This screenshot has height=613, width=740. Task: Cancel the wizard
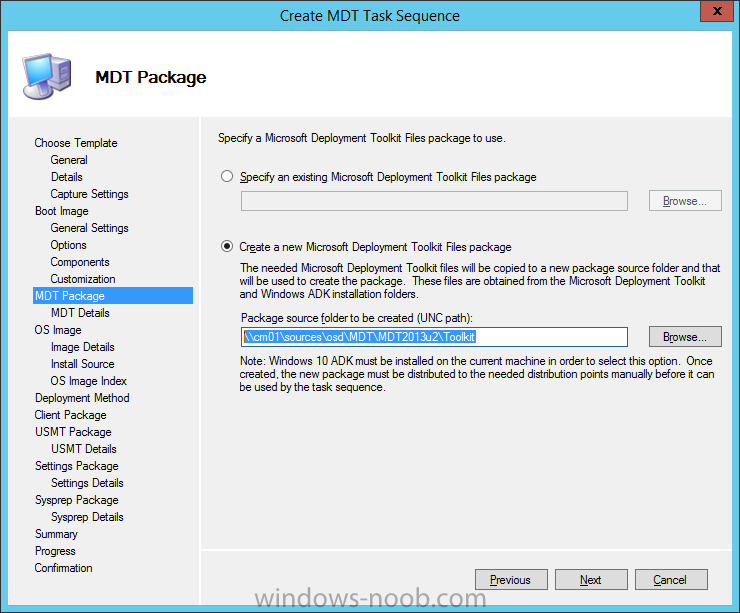pos(671,579)
